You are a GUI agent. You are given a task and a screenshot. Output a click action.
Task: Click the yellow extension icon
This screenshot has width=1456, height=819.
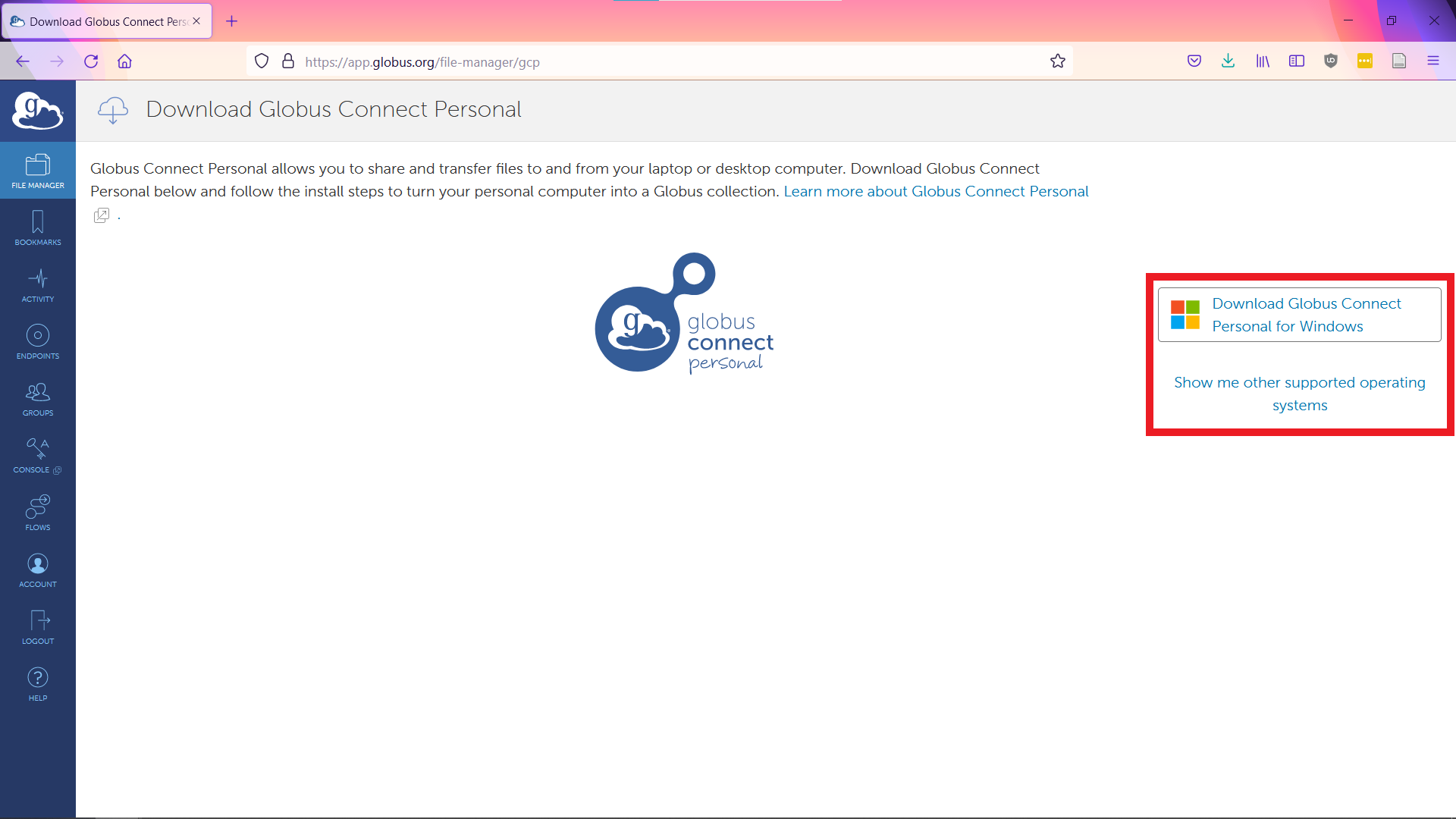tap(1365, 61)
